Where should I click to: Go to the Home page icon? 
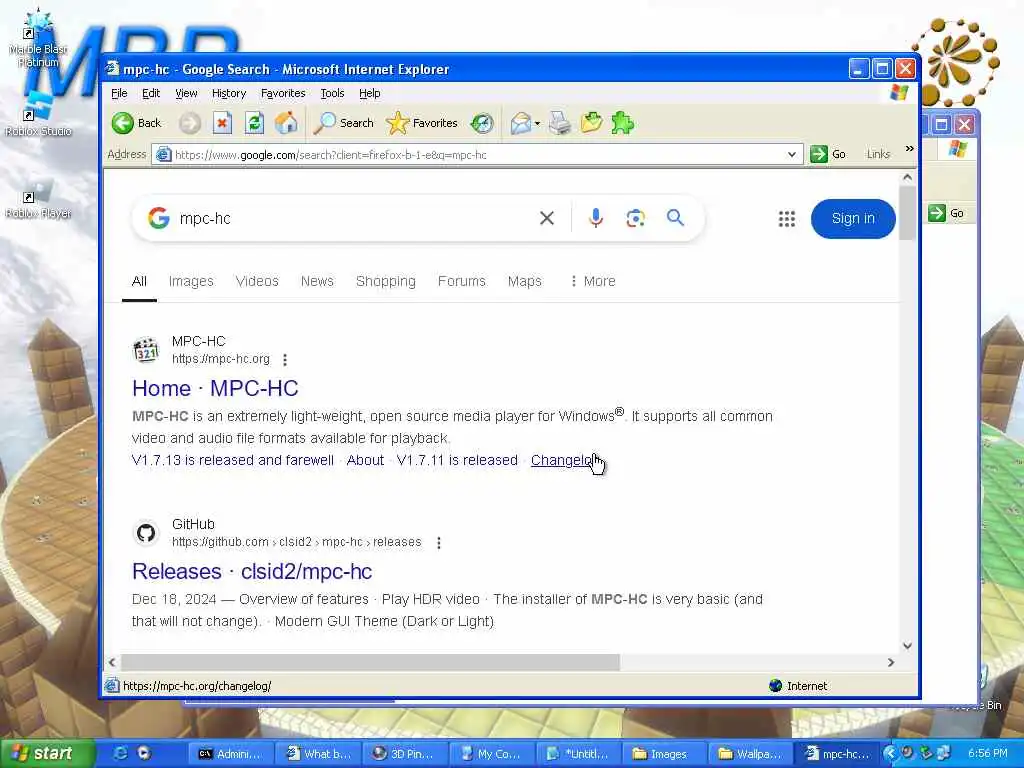pos(286,123)
